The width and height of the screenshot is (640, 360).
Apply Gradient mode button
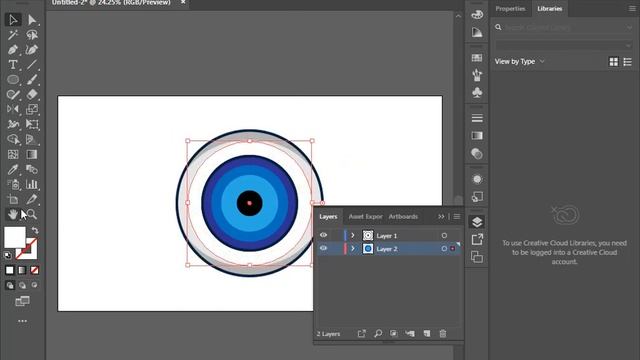click(22, 270)
